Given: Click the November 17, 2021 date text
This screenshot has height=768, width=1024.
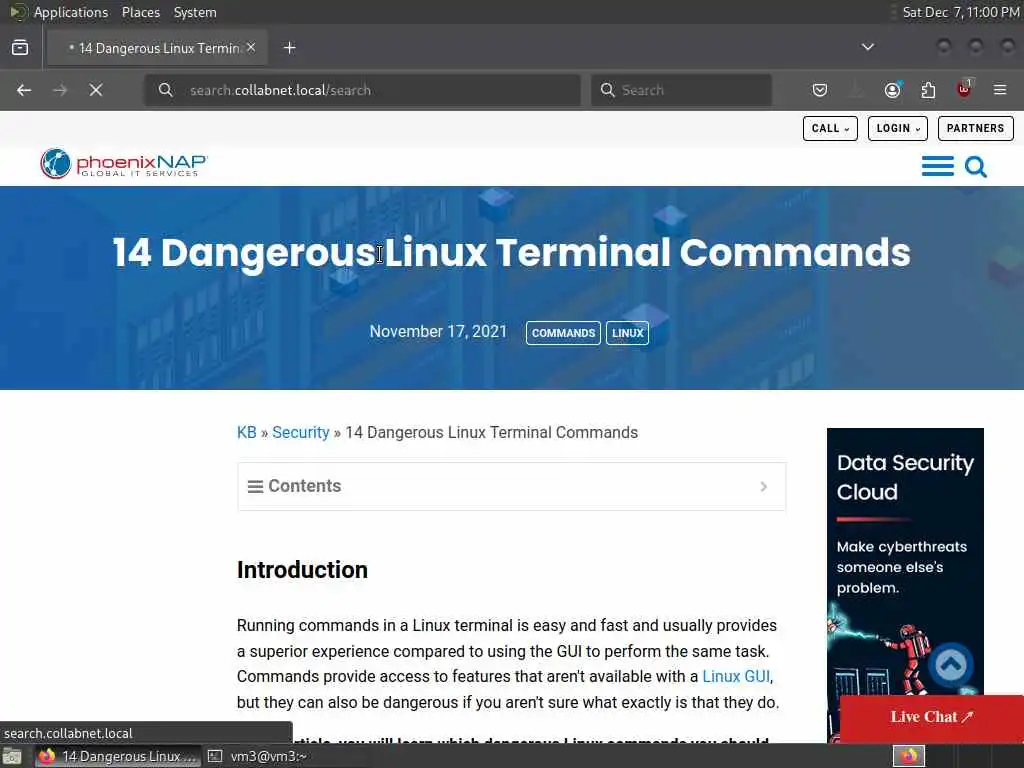Looking at the screenshot, I should pos(438,332).
